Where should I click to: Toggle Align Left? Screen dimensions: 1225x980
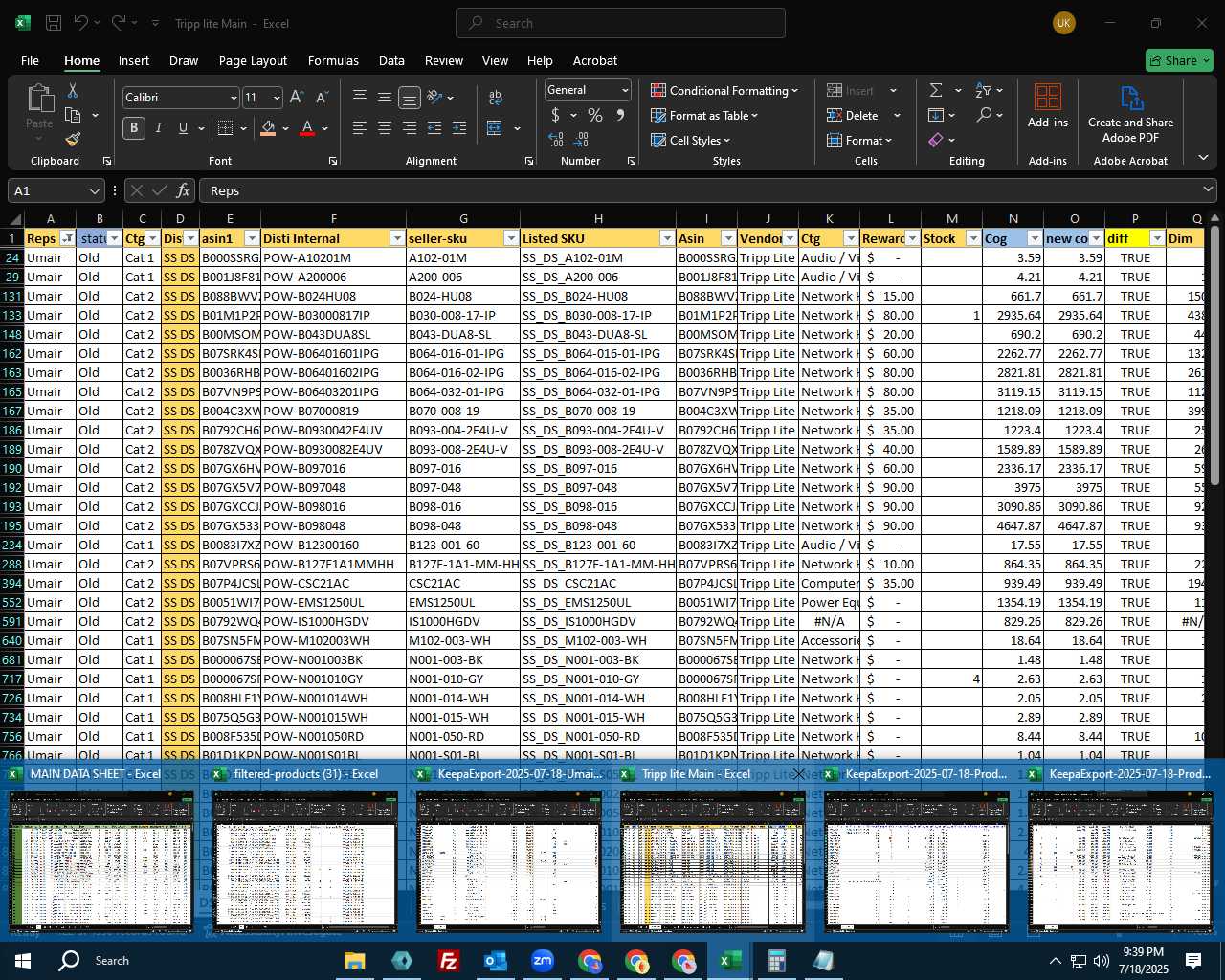point(360,127)
